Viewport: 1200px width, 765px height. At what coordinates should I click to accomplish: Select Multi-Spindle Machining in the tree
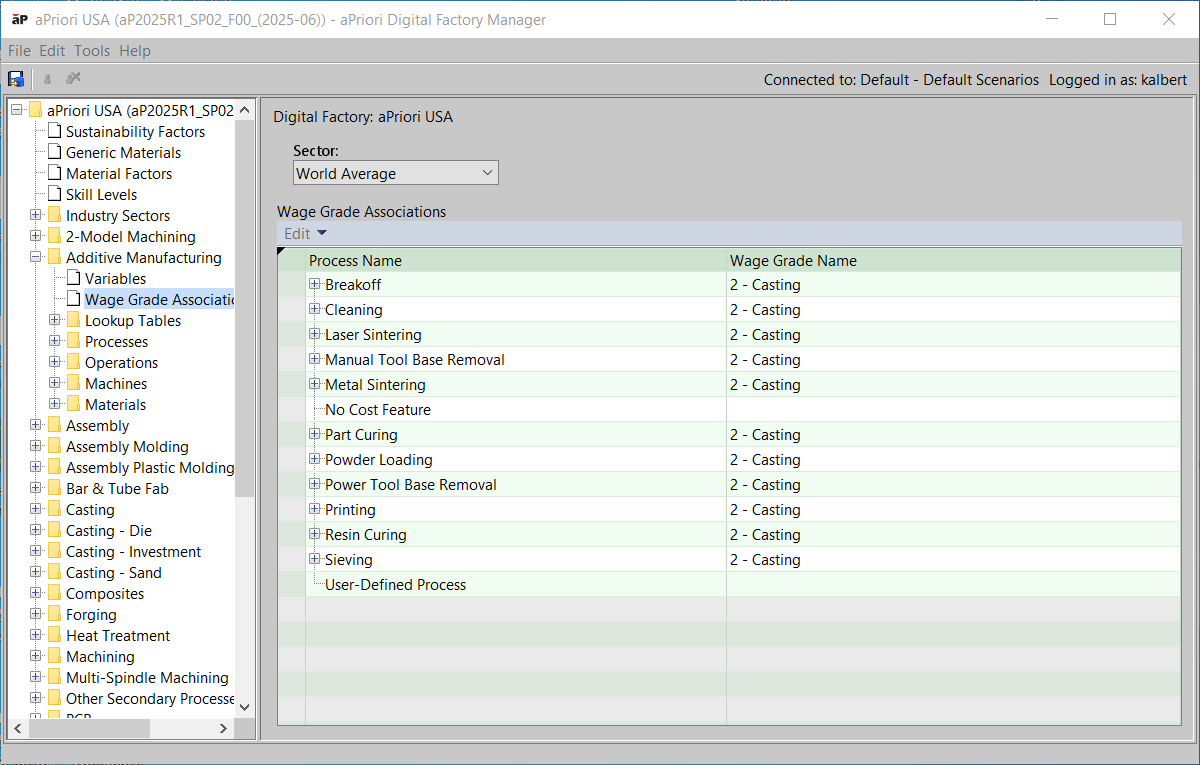147,677
